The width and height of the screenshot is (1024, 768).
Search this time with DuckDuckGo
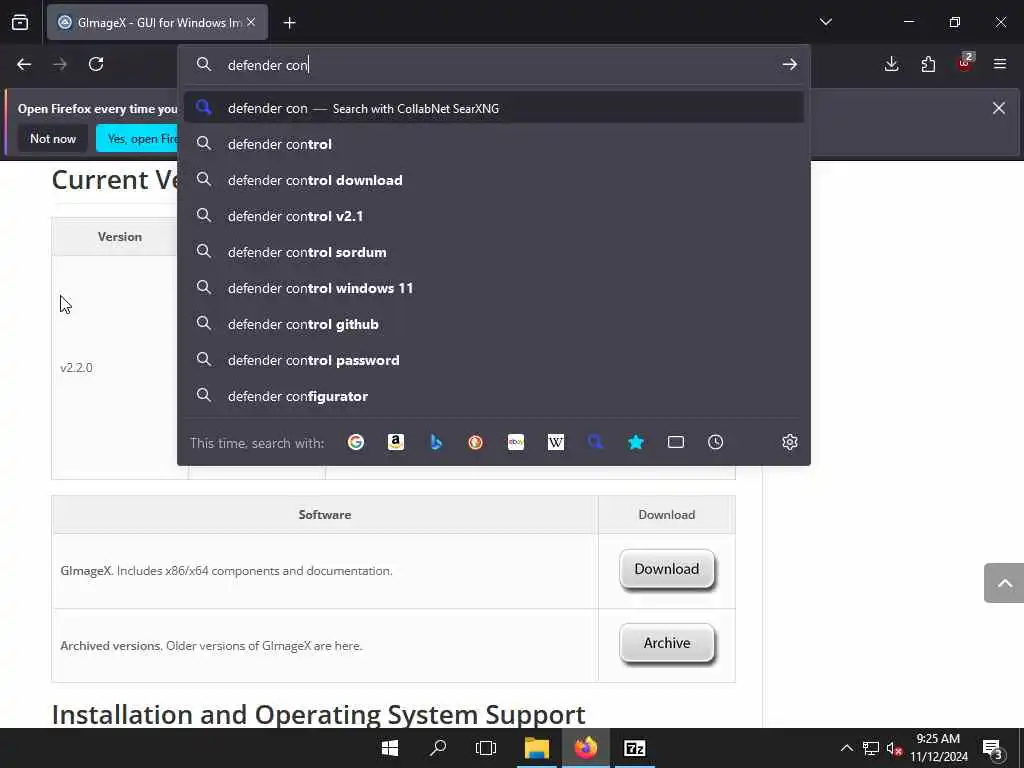click(475, 442)
